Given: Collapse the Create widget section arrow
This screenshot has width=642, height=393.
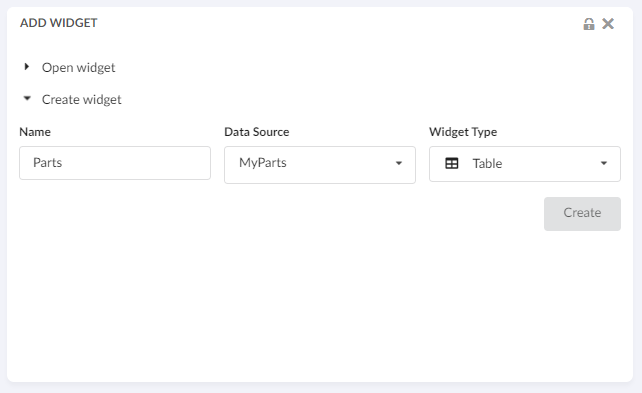Looking at the screenshot, I should tap(27, 98).
